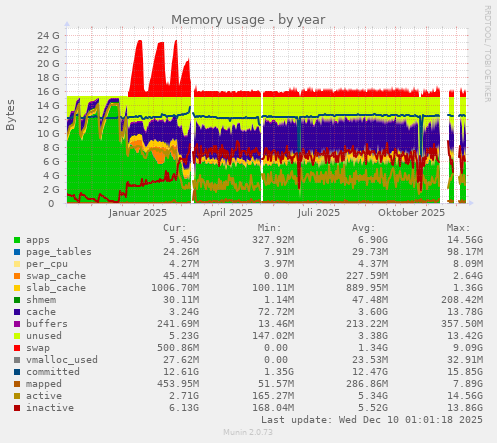Click the brown mapped legend swatch
The width and height of the screenshot is (497, 443).
point(17,384)
